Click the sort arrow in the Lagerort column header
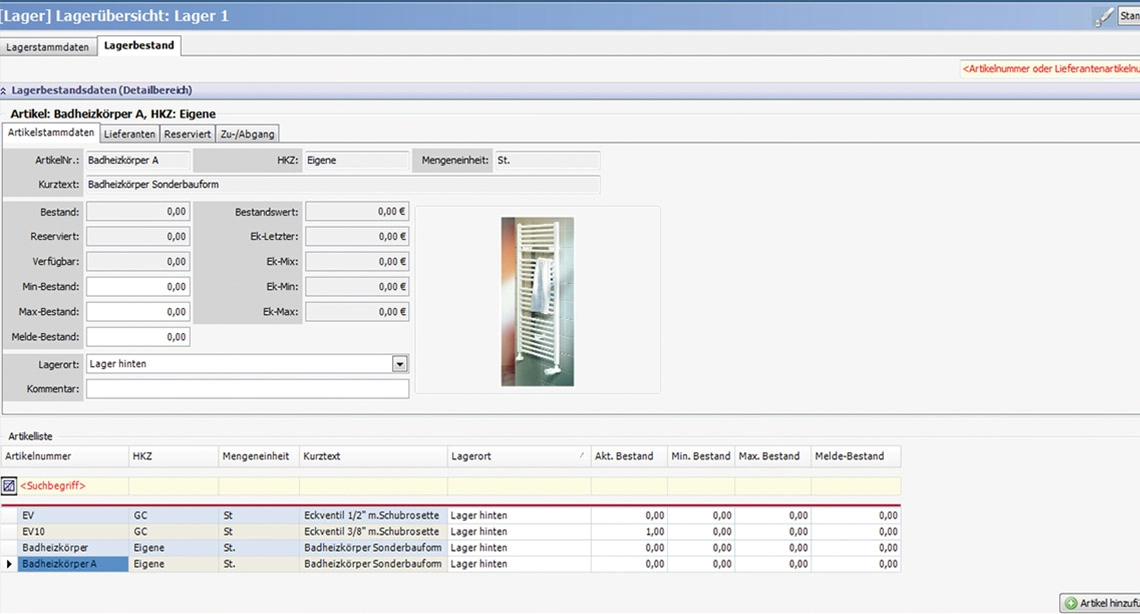The width and height of the screenshot is (1140, 614). point(582,456)
